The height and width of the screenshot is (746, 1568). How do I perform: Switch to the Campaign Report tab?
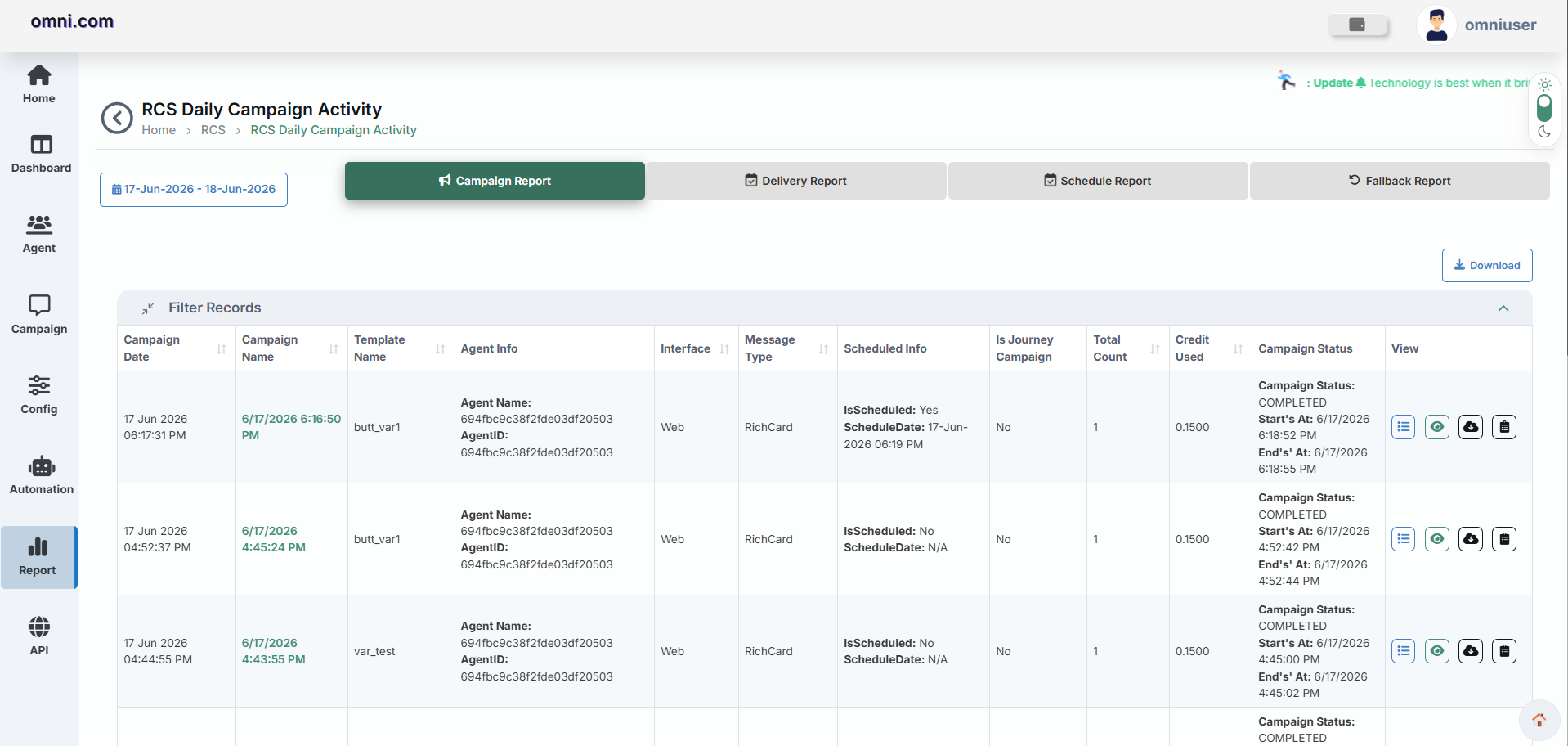[495, 181]
